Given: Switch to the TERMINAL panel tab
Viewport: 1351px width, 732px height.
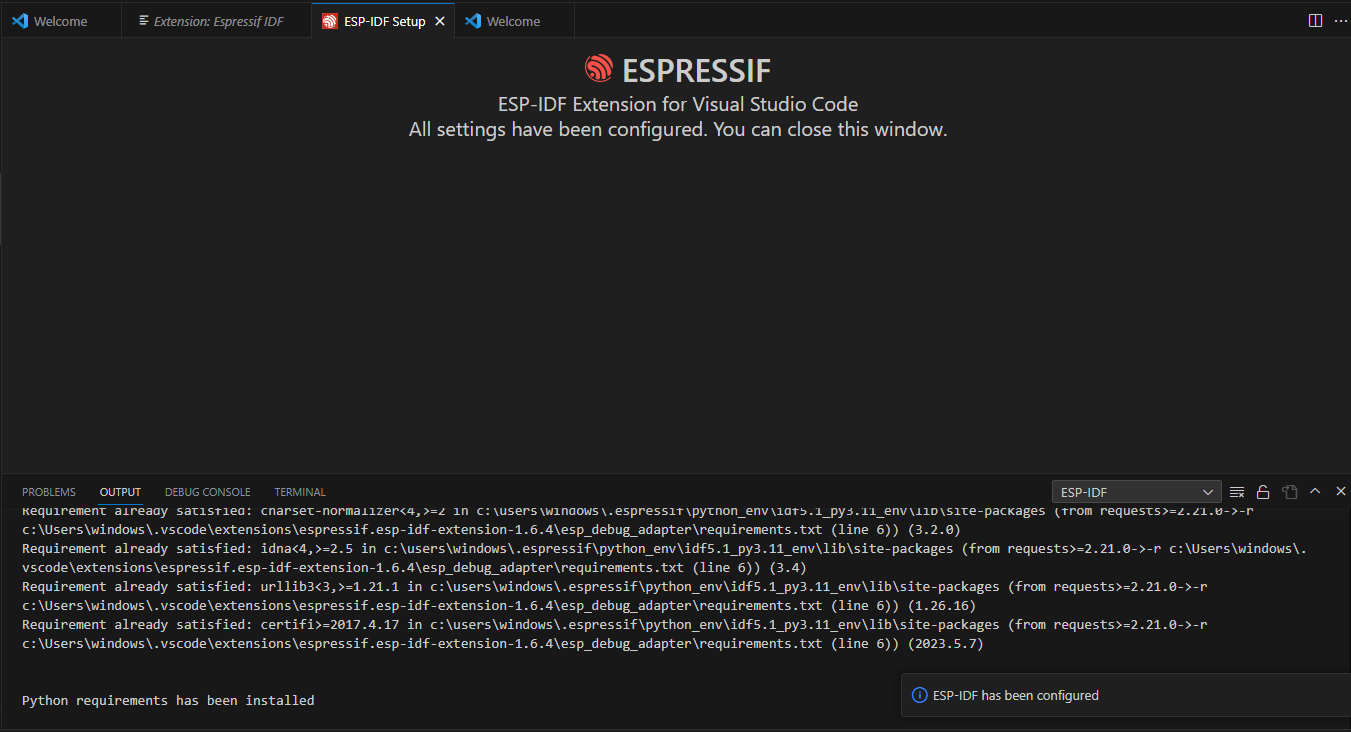Looking at the screenshot, I should [300, 492].
